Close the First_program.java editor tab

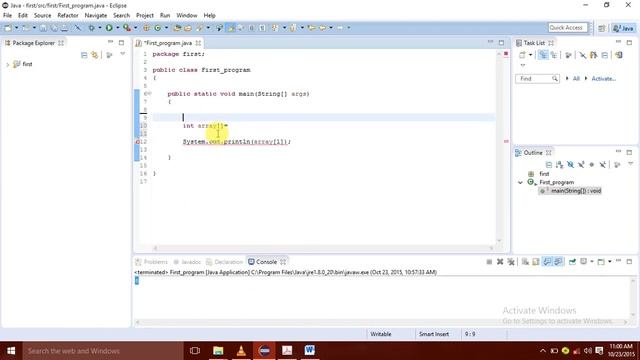[198, 43]
